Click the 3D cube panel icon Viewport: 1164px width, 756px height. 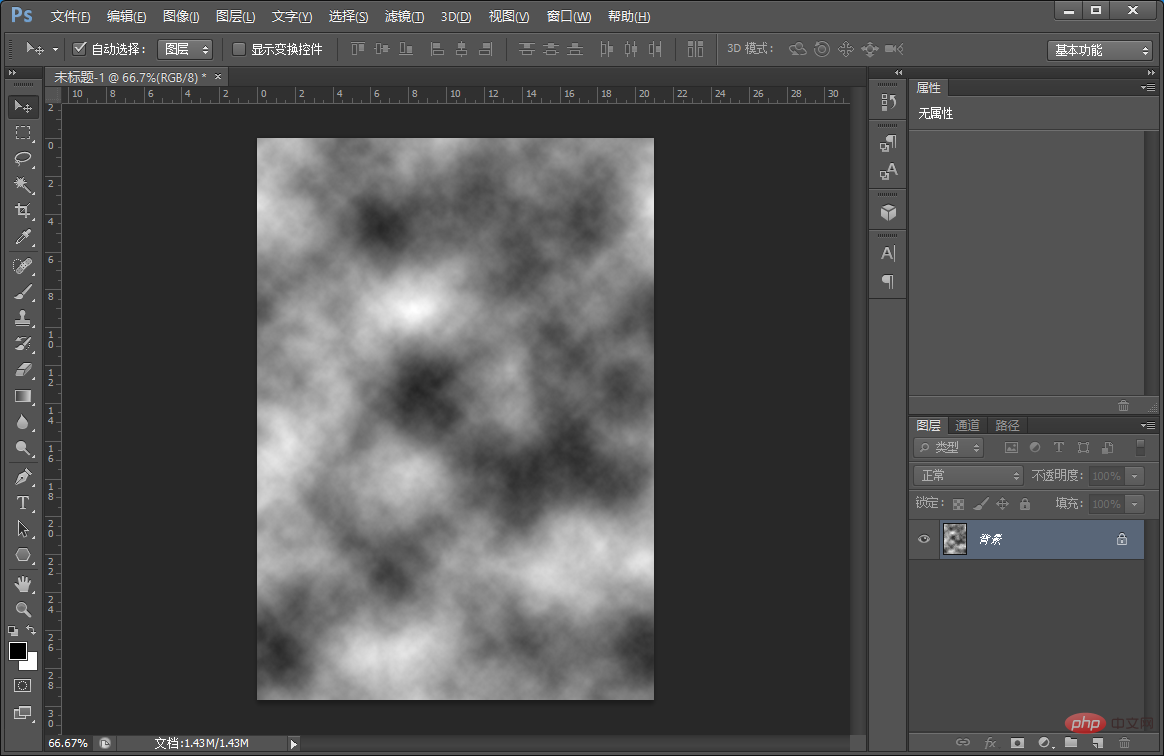[x=888, y=213]
